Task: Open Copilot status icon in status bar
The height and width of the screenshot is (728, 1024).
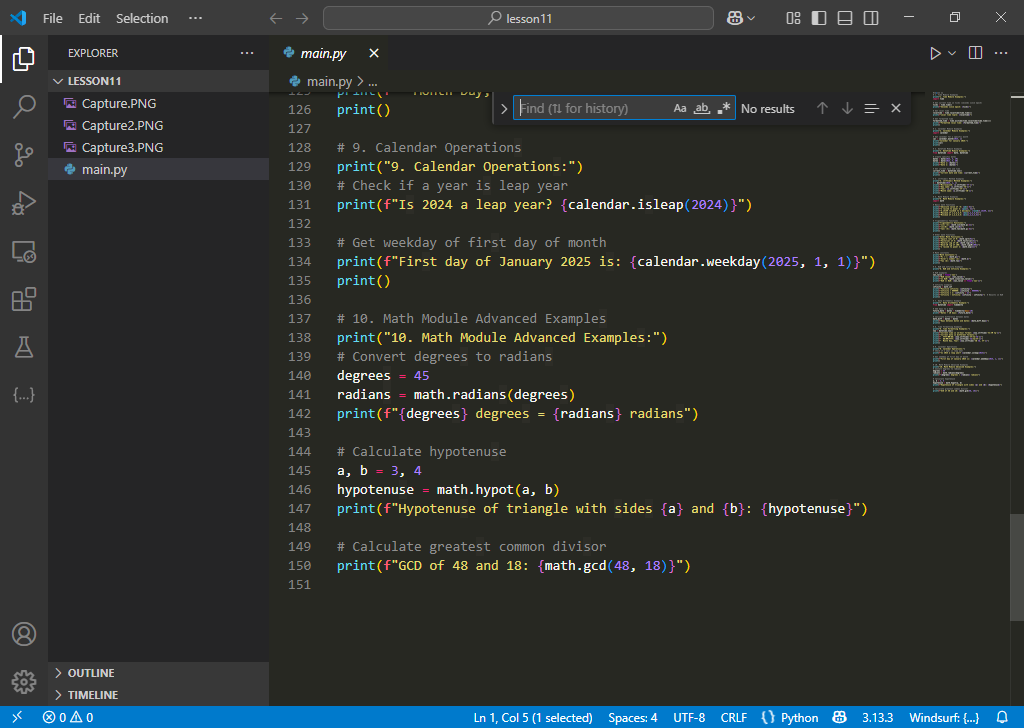Action: pyautogui.click(x=840, y=717)
